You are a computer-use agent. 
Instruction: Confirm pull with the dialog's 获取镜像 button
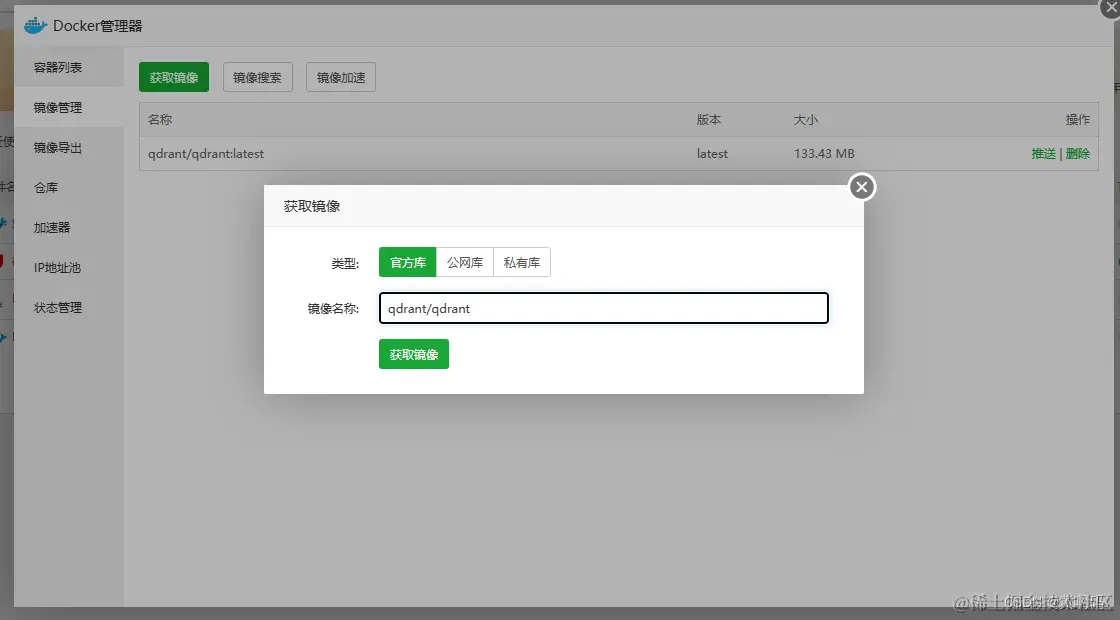(413, 353)
